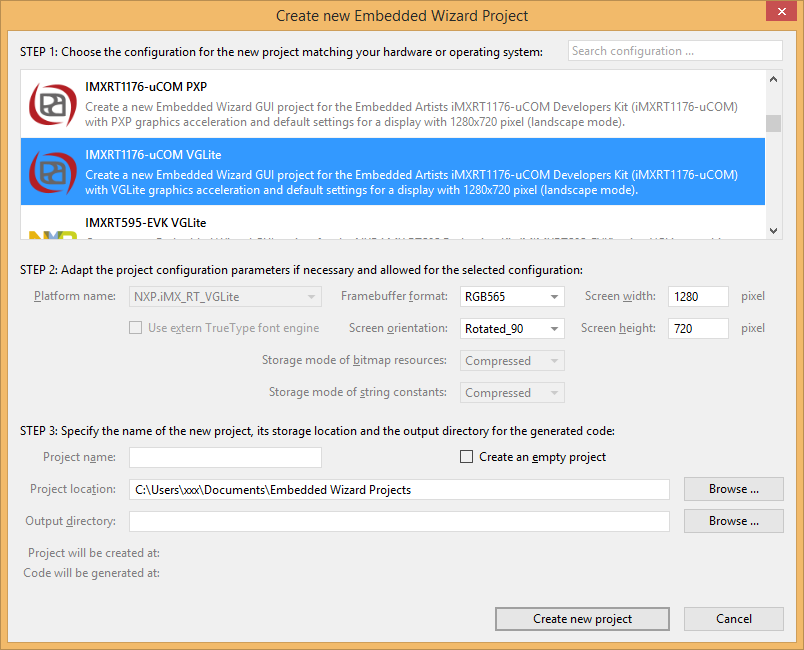Open the Framebuffer format dropdown
The image size is (804, 650).
tap(512, 297)
